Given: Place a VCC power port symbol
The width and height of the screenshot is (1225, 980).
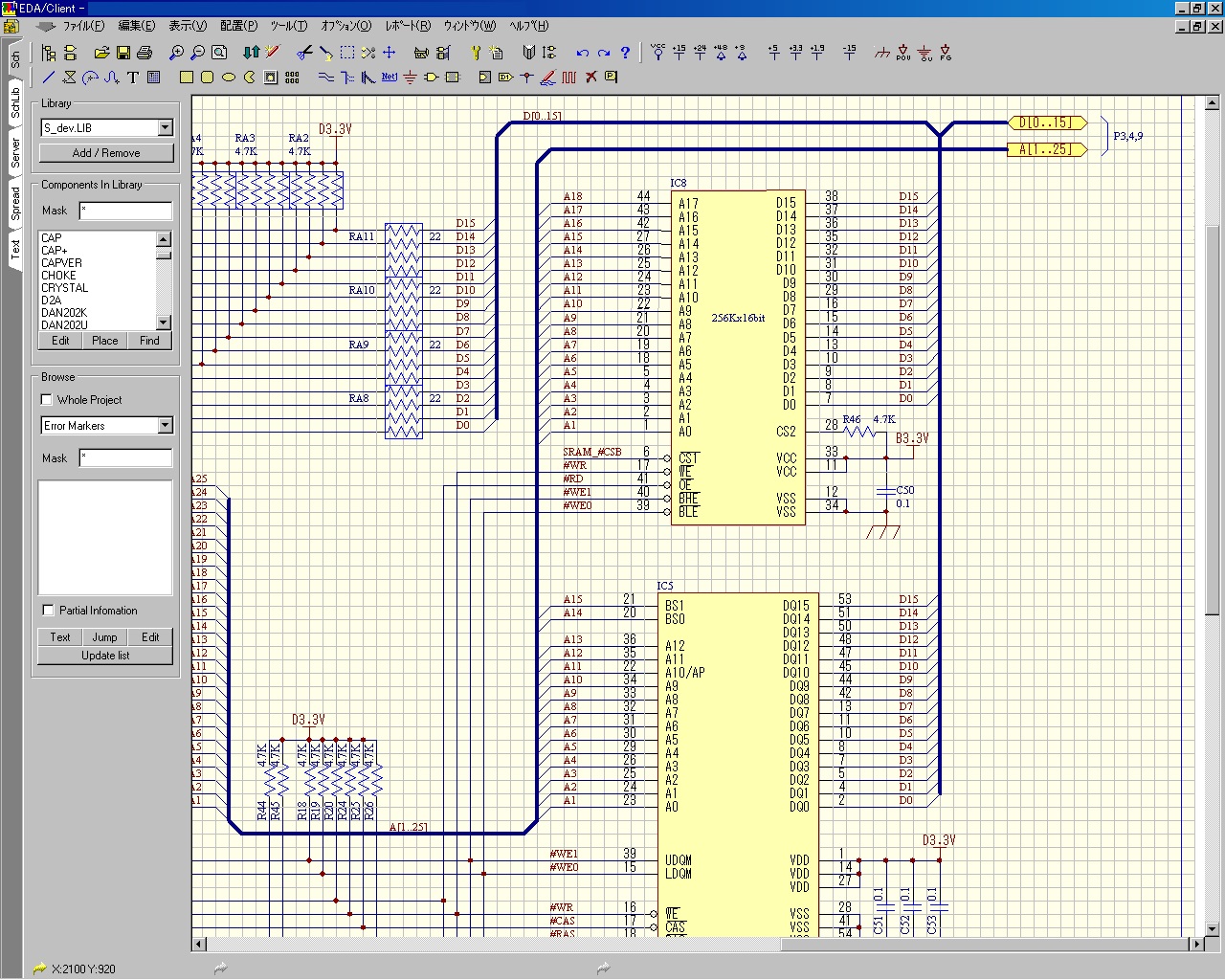Looking at the screenshot, I should (657, 52).
